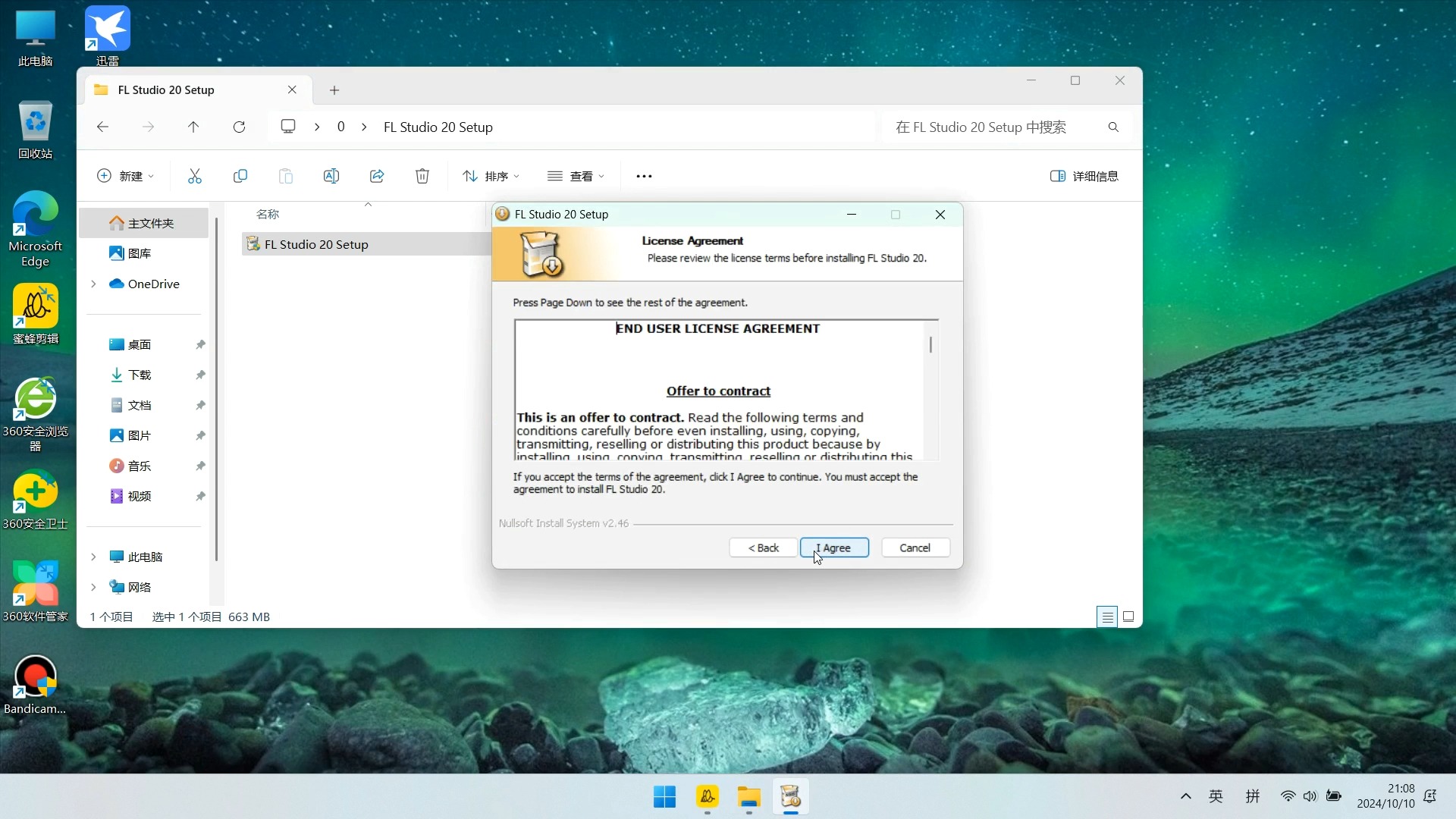Open the 回收站 recycle bin
This screenshot has width=1456, height=819.
[35, 130]
